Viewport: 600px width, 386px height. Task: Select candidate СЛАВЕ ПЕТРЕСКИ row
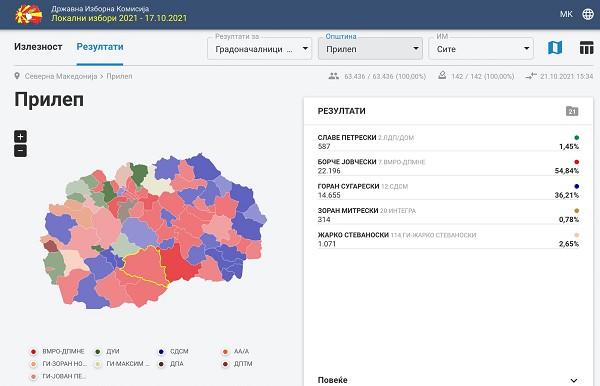pyautogui.click(x=448, y=142)
